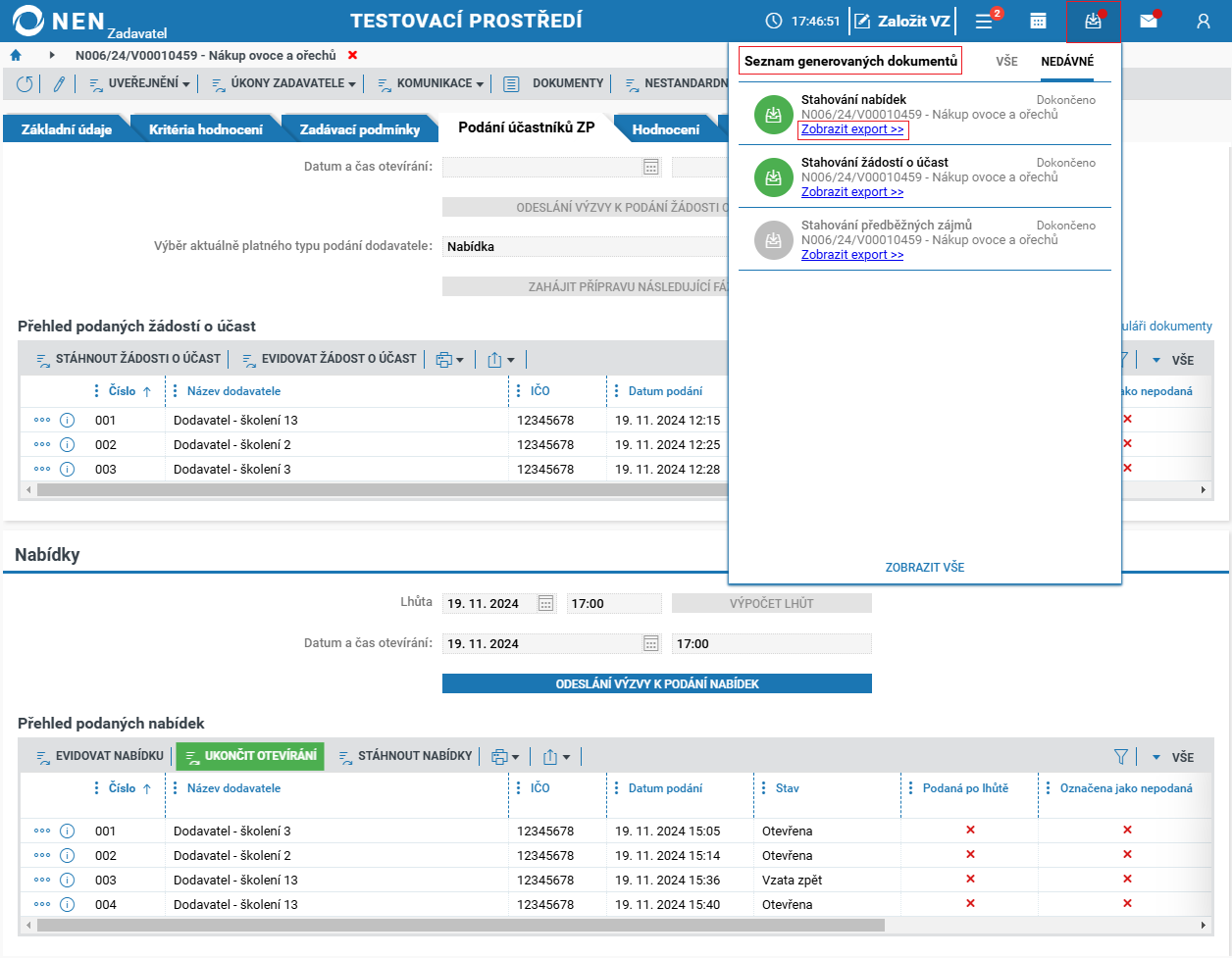Open the Dokumenty toolbar item
The image size is (1232, 958).
(x=554, y=84)
